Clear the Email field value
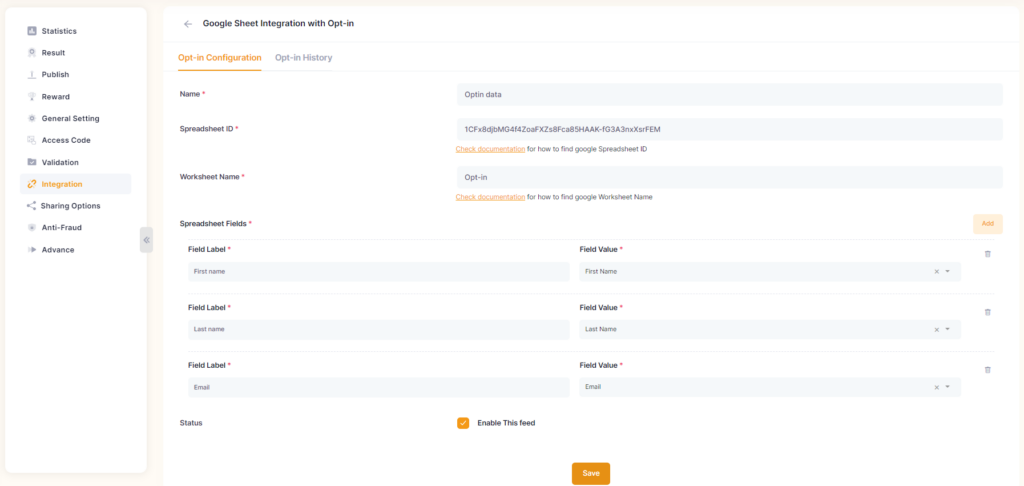Screen dimensions: 1024x486 click(936, 387)
